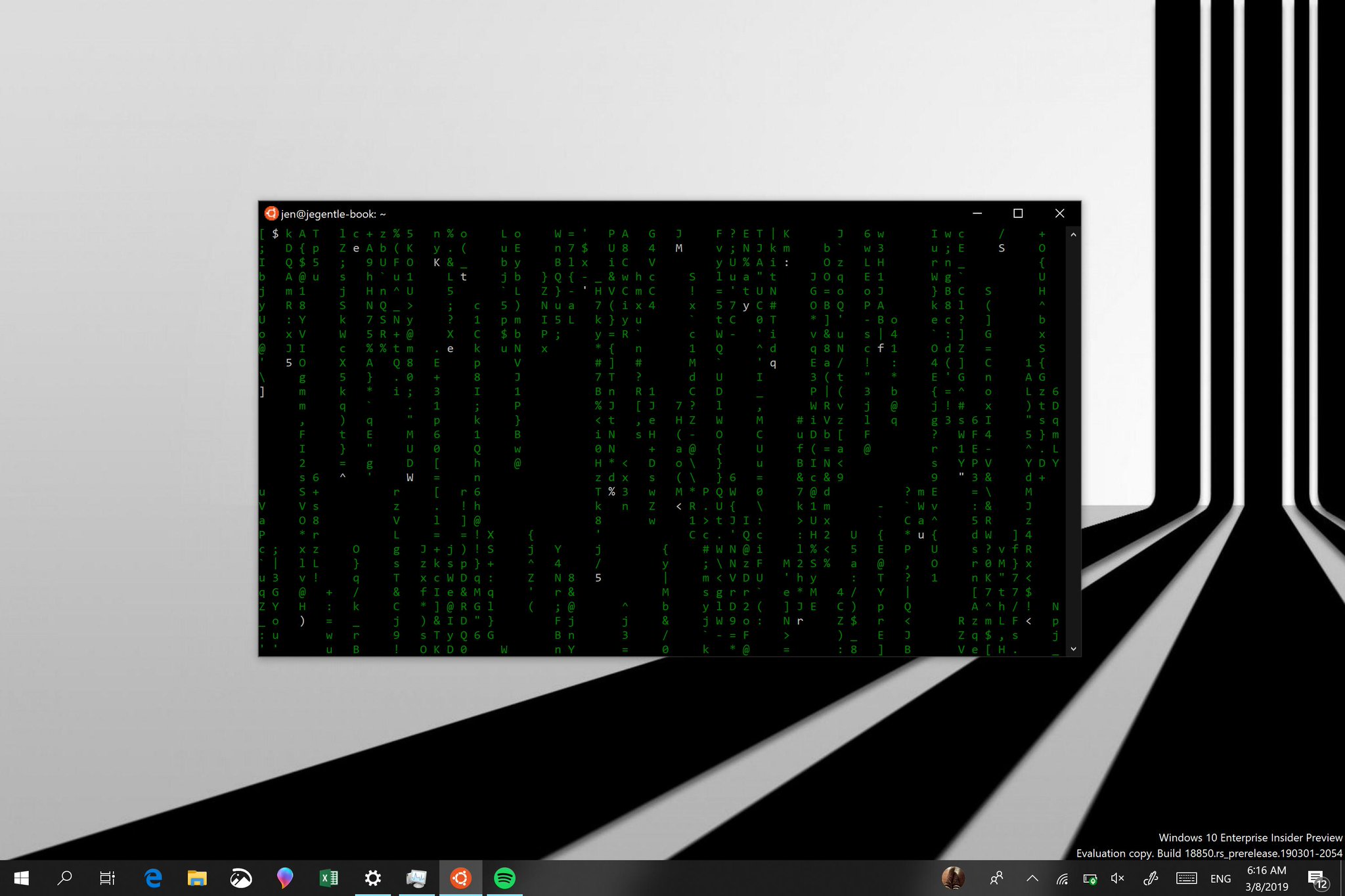
Task: Launch Spotify from the taskbar
Action: pos(505,878)
